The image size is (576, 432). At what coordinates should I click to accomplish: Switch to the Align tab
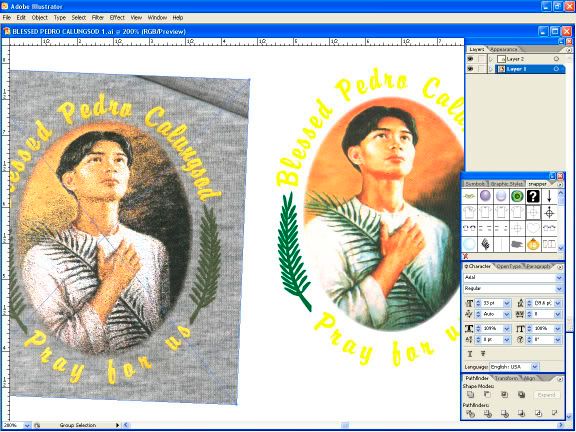point(529,378)
